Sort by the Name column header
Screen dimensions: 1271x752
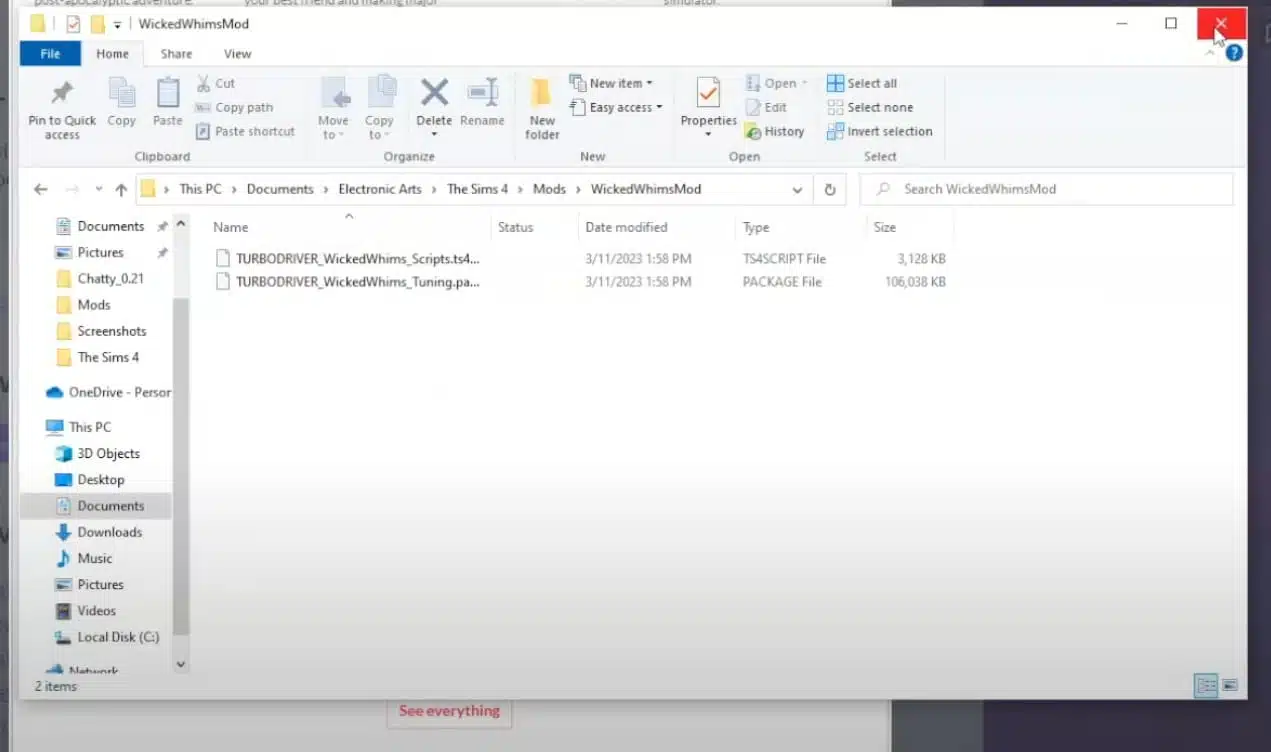point(231,227)
